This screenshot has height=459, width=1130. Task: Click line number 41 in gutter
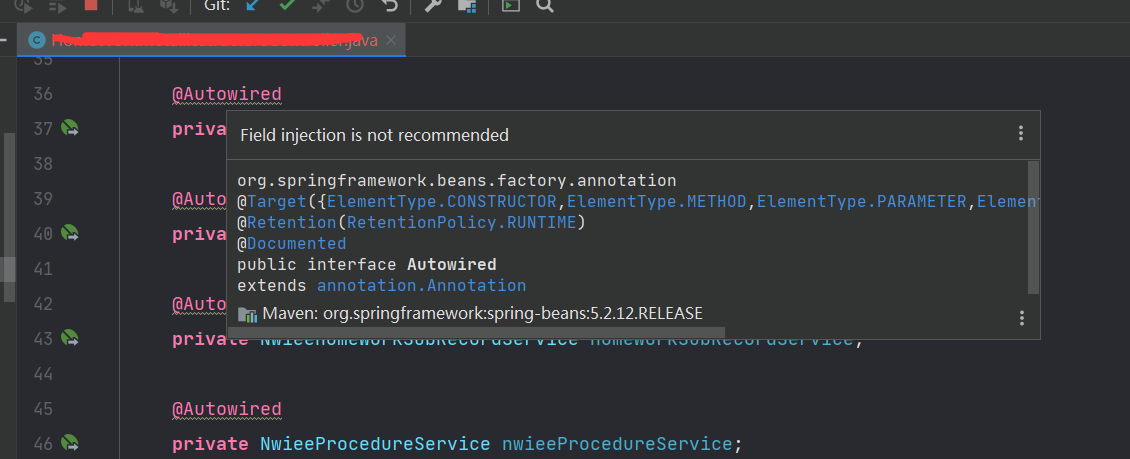[x=43, y=269]
